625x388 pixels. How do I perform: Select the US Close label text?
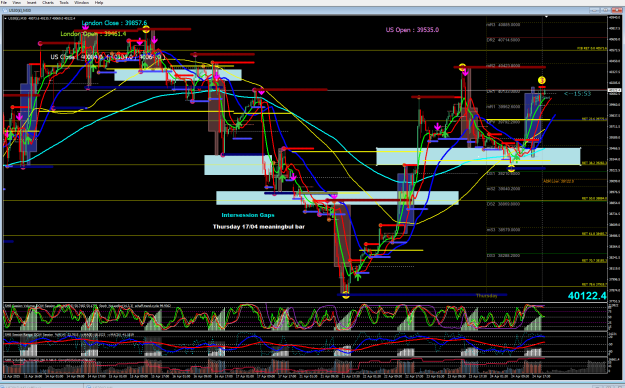tap(108, 57)
